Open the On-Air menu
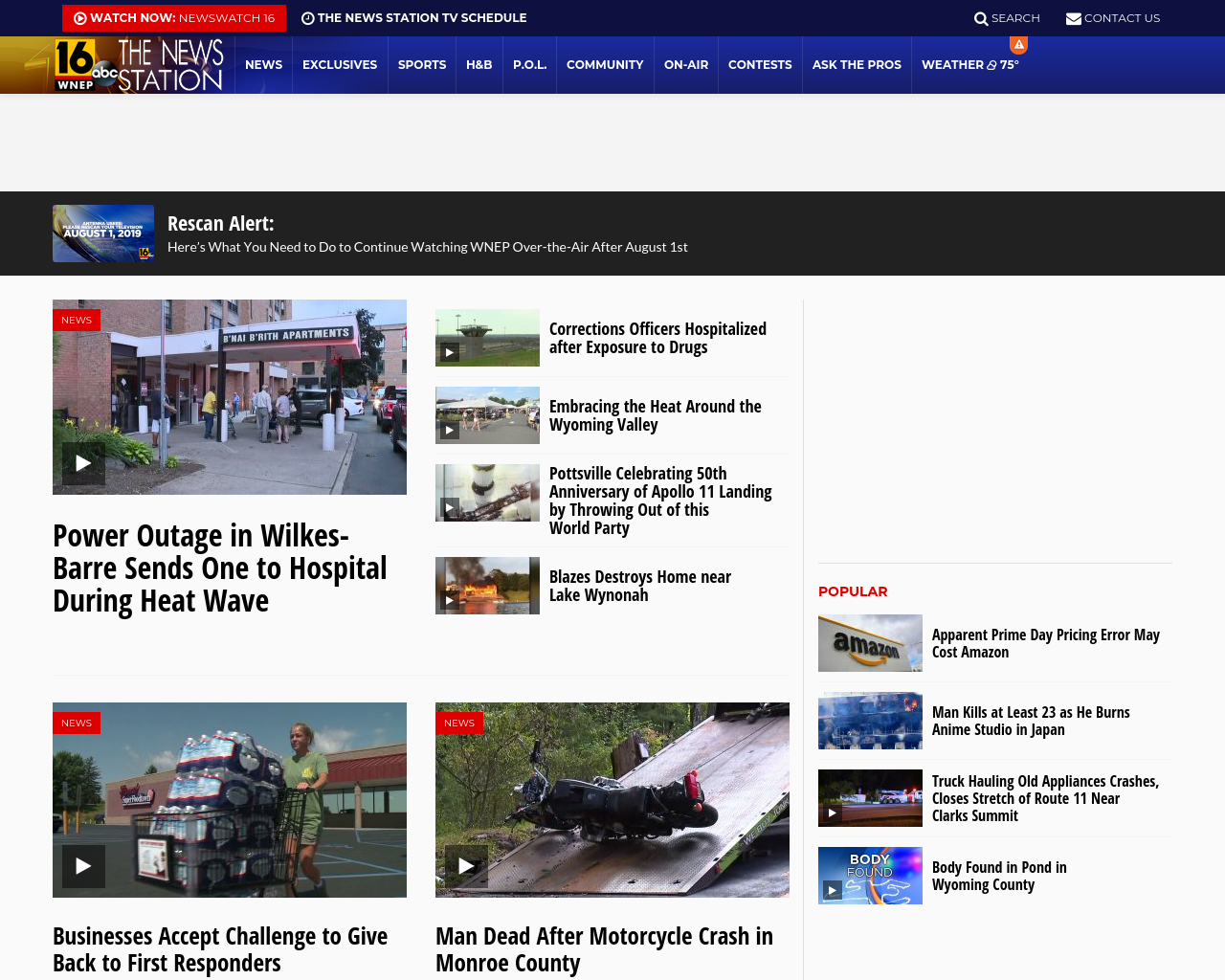 686,65
